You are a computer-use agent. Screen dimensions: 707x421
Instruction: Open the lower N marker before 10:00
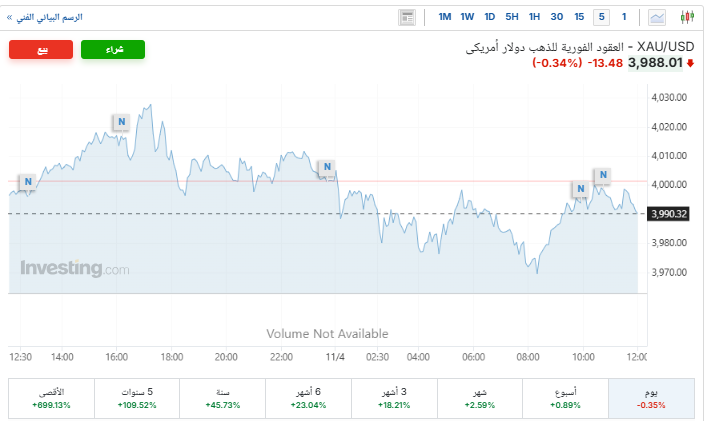579,188
